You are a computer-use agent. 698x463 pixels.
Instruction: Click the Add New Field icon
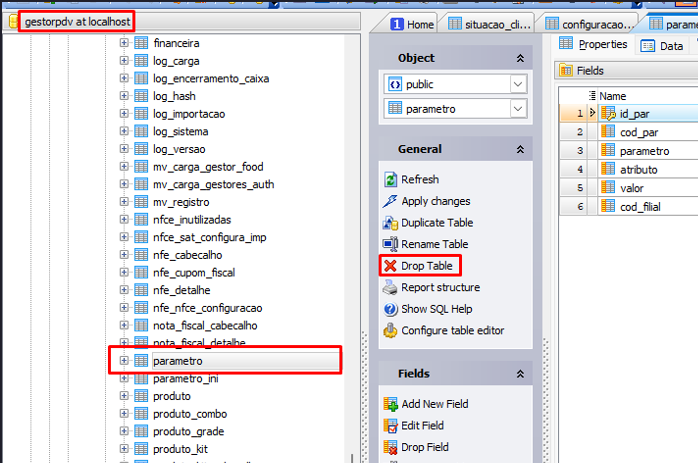tap(390, 404)
